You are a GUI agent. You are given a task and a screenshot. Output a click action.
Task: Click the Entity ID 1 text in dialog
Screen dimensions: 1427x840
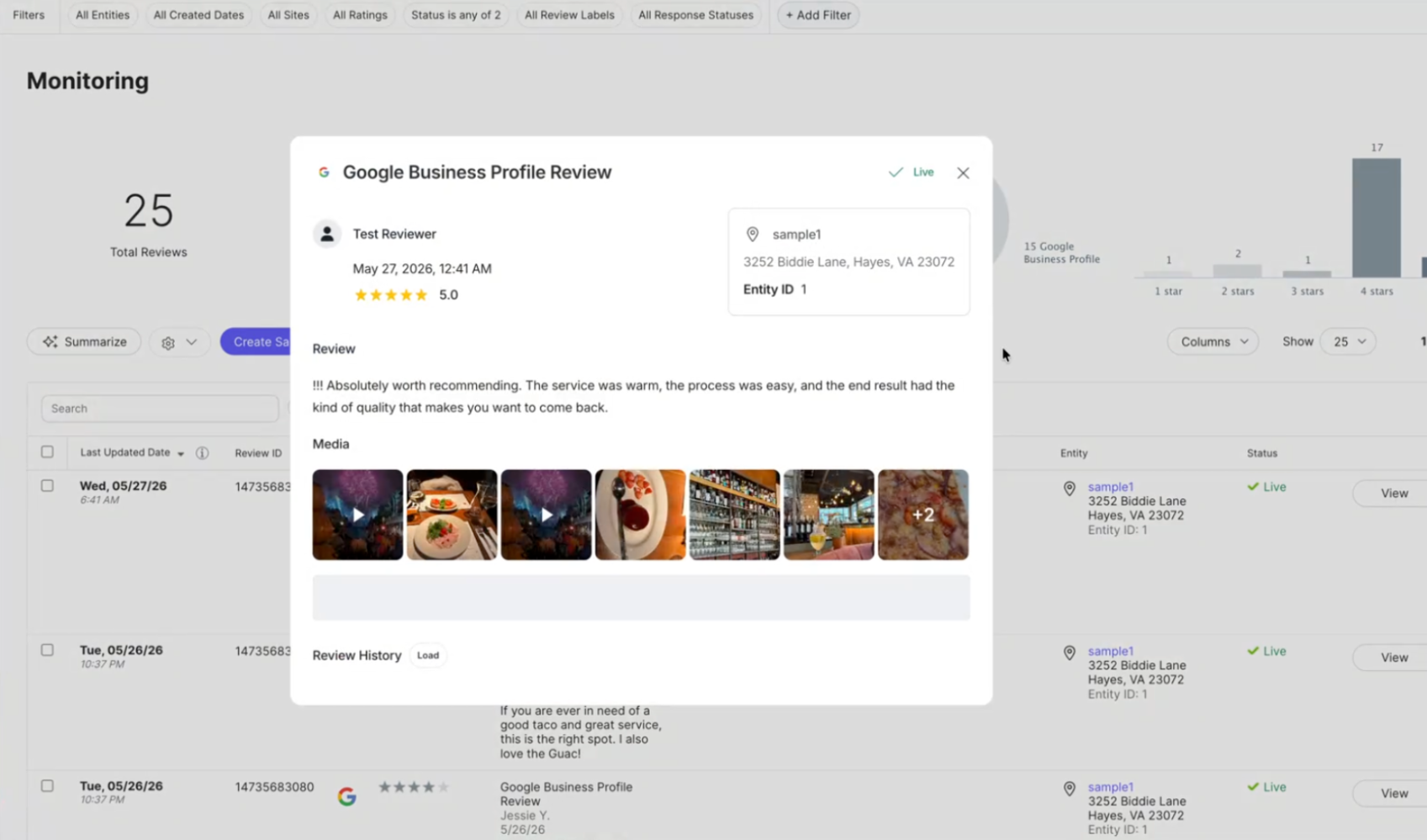point(774,289)
